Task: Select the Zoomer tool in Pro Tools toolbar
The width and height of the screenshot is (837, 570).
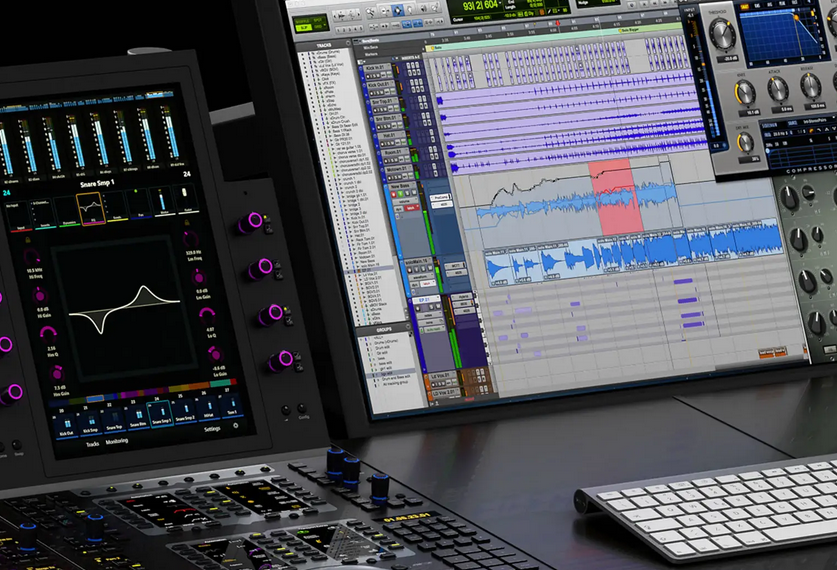Action: point(370,12)
